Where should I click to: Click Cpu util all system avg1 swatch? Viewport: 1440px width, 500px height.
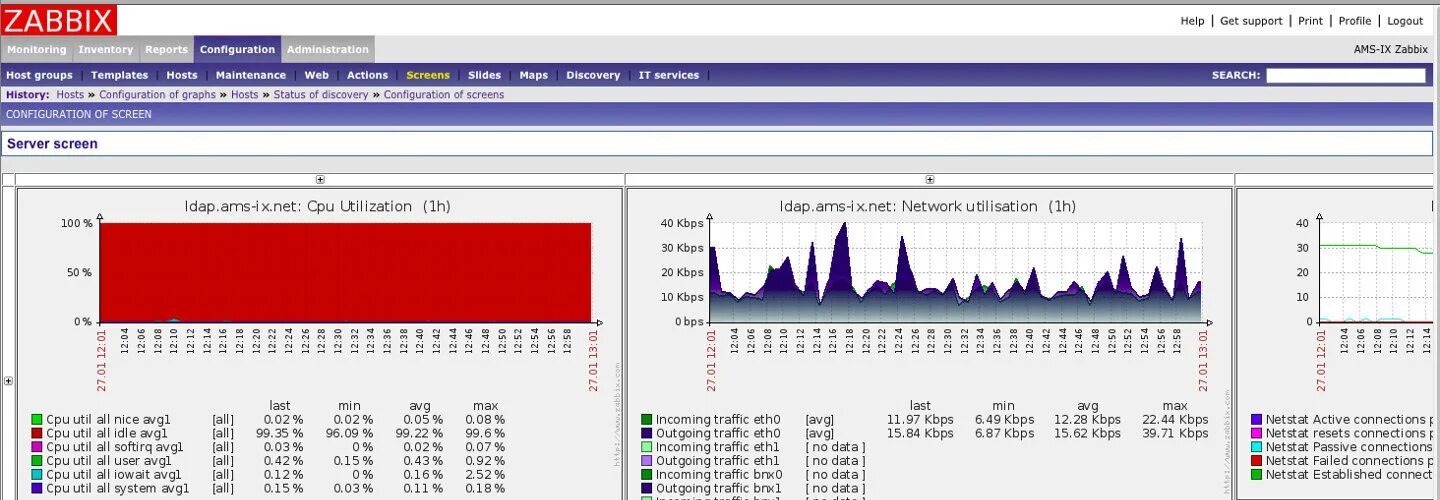click(37, 489)
